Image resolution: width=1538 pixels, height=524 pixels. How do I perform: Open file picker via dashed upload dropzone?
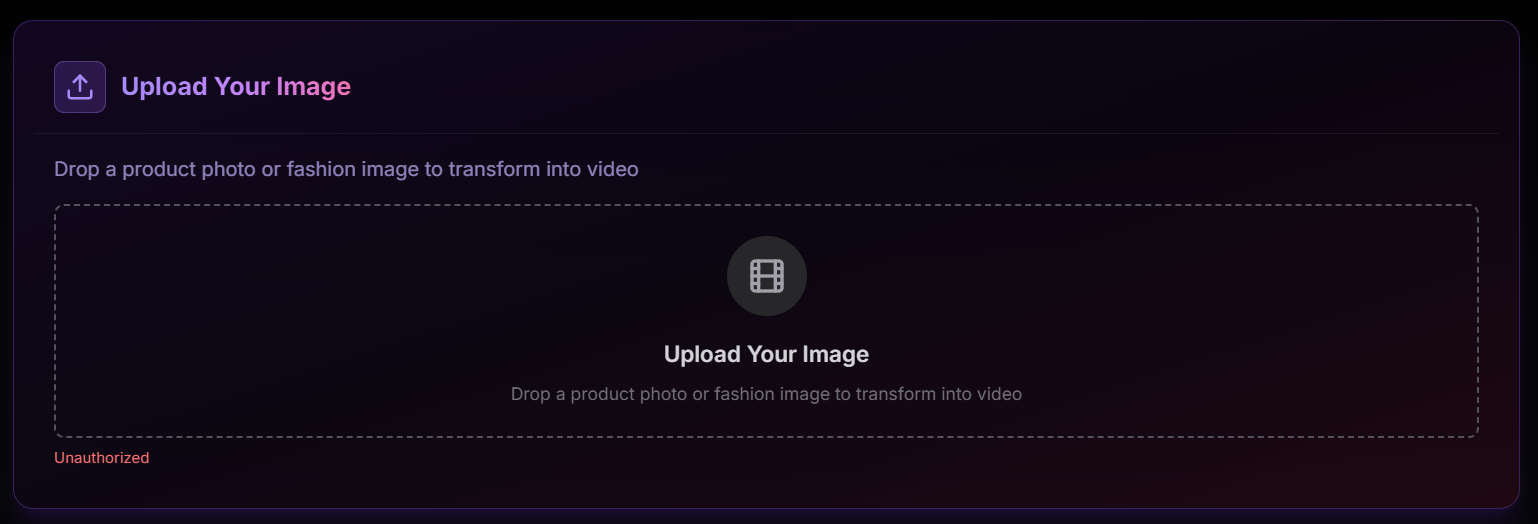[x=766, y=320]
